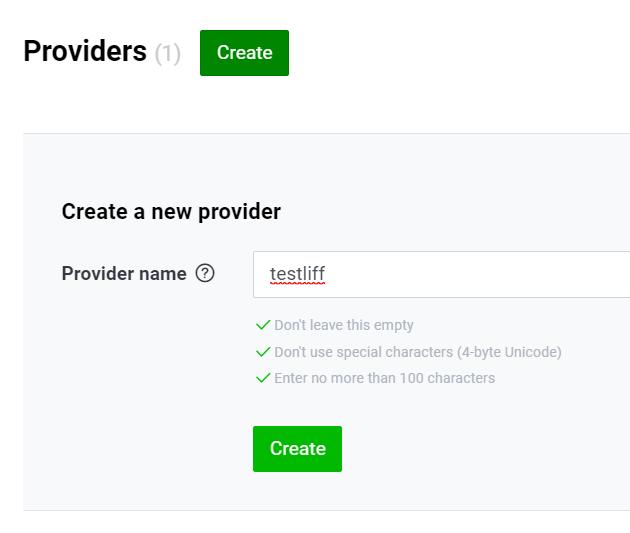Click the (4-byte Unicode) parenthetical note

(x=509, y=352)
